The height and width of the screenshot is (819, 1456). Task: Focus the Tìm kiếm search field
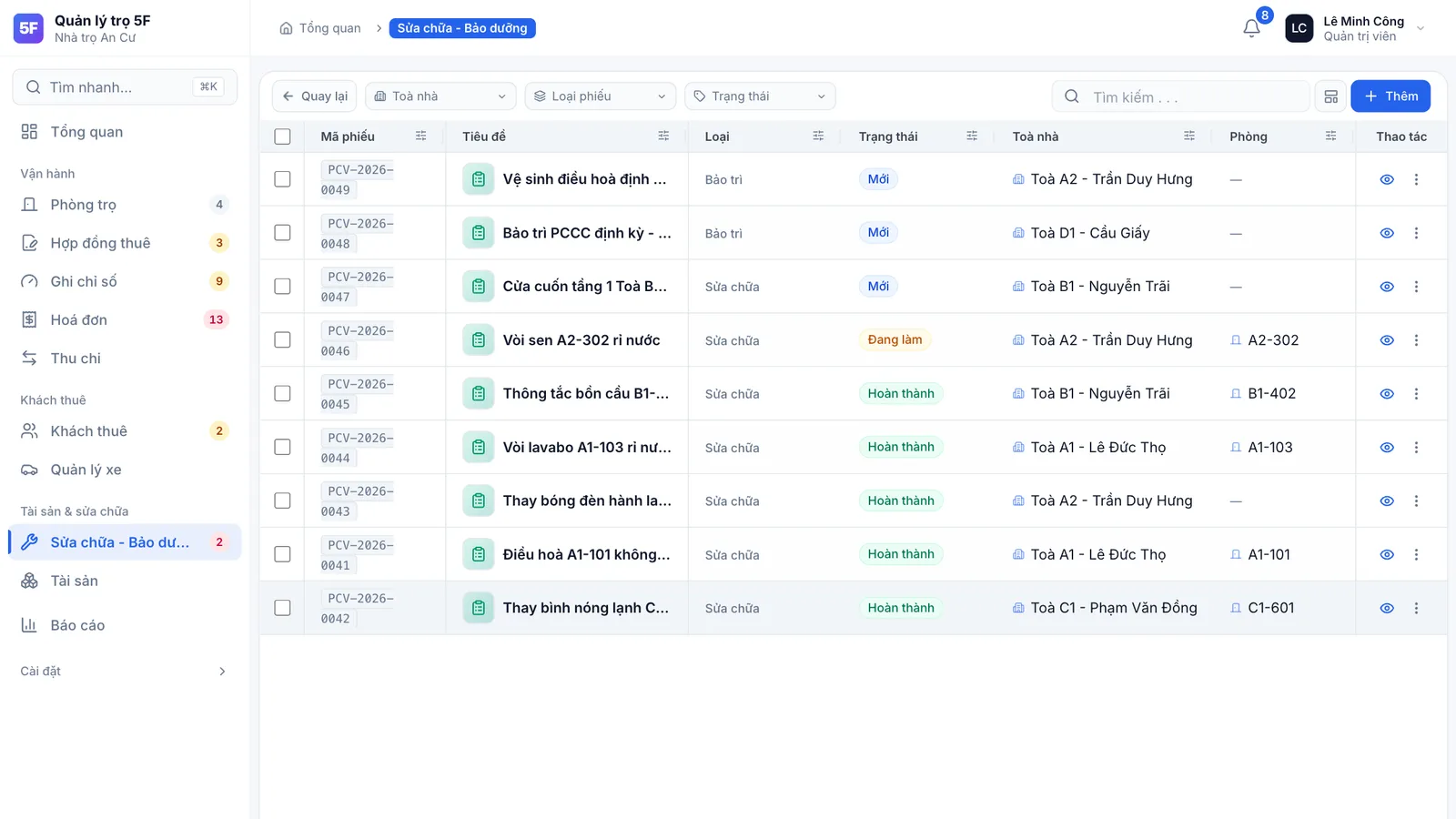(x=1180, y=96)
